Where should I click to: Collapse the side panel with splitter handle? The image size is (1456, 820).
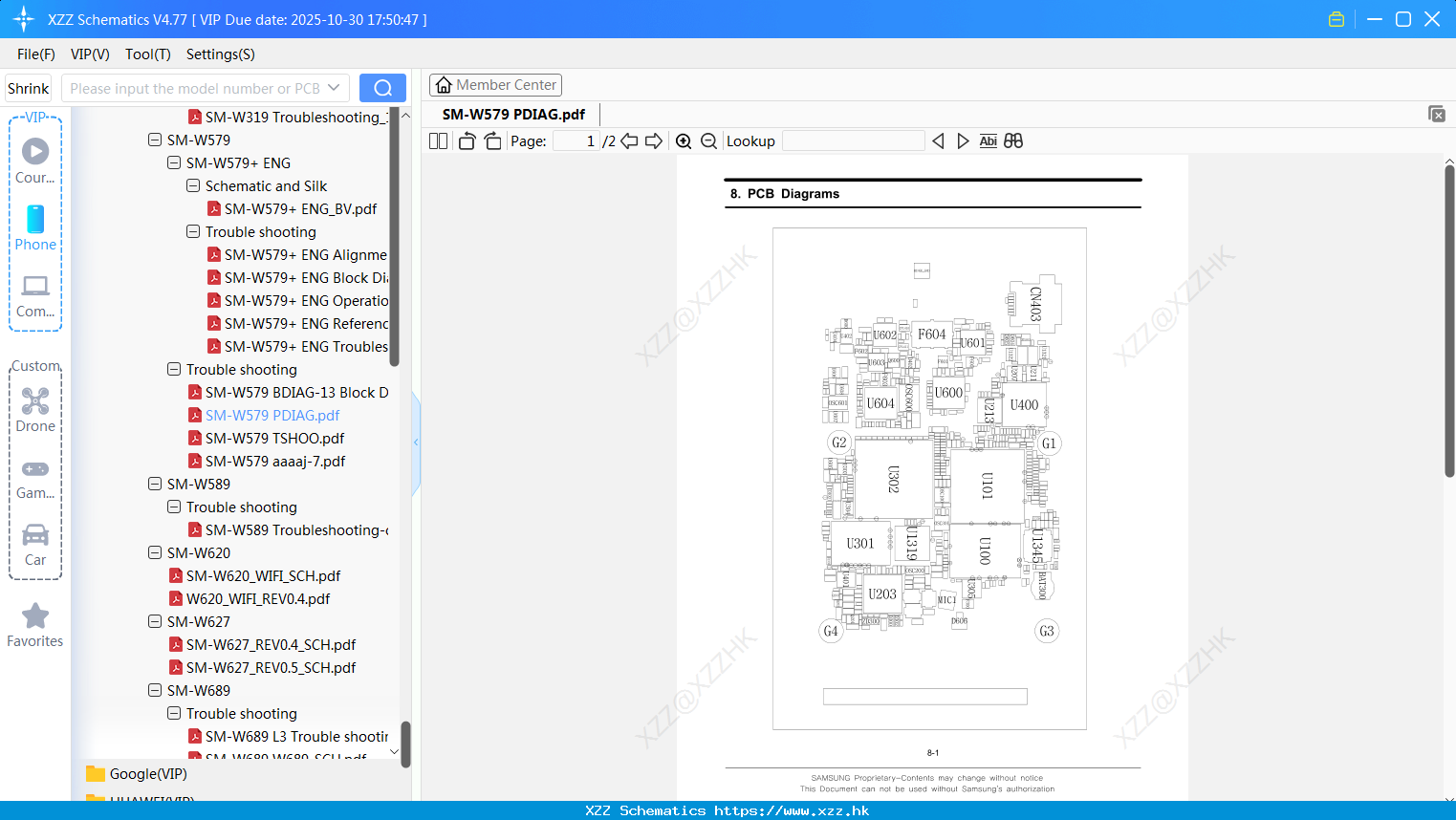[416, 442]
